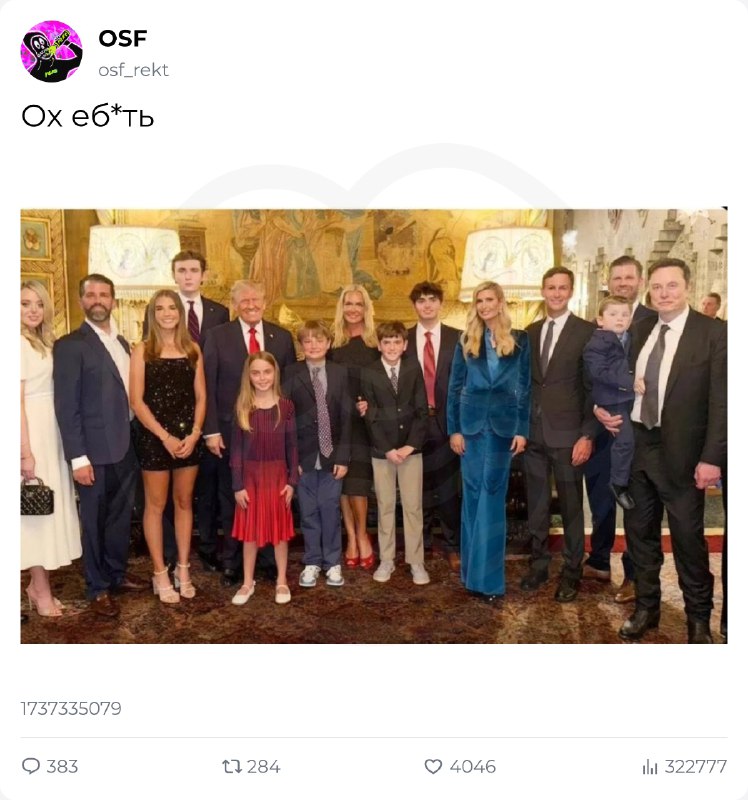Select the post text Ох еб*ть
Image resolution: width=748 pixels, height=800 pixels.
87,116
